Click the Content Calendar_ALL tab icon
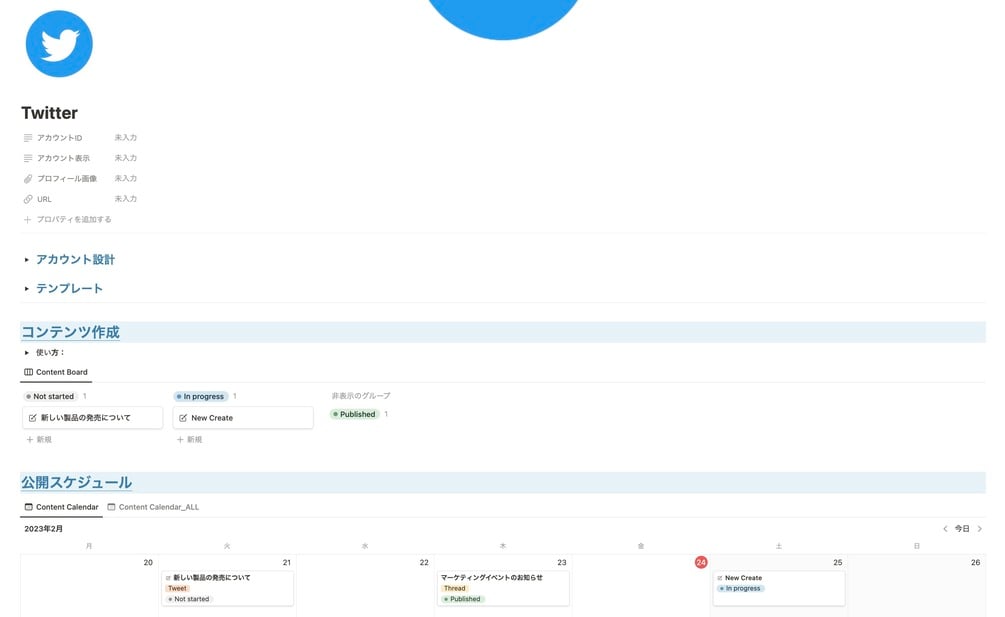The height and width of the screenshot is (617, 1005). [x=112, y=507]
